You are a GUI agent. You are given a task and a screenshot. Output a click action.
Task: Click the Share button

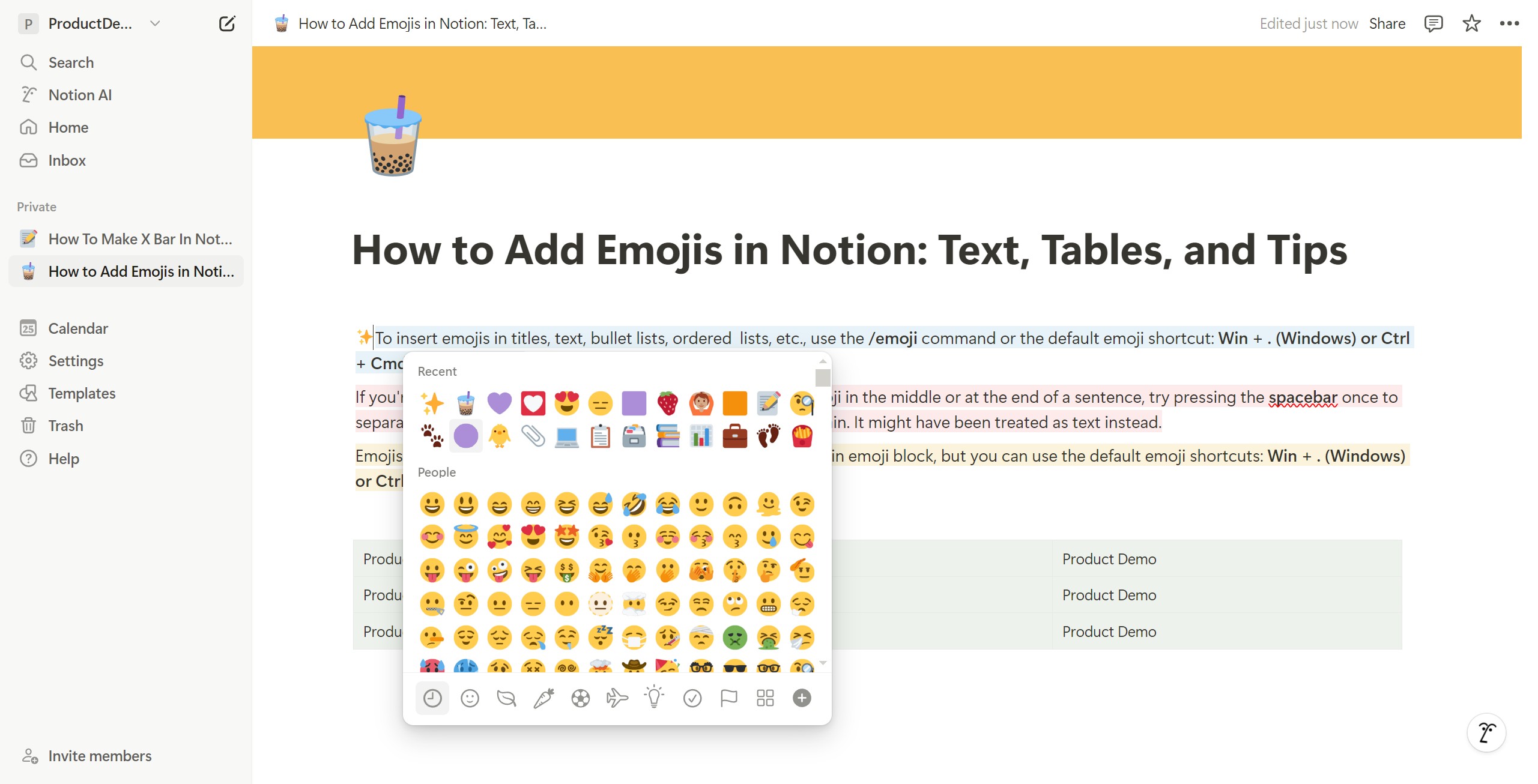coord(1387,24)
